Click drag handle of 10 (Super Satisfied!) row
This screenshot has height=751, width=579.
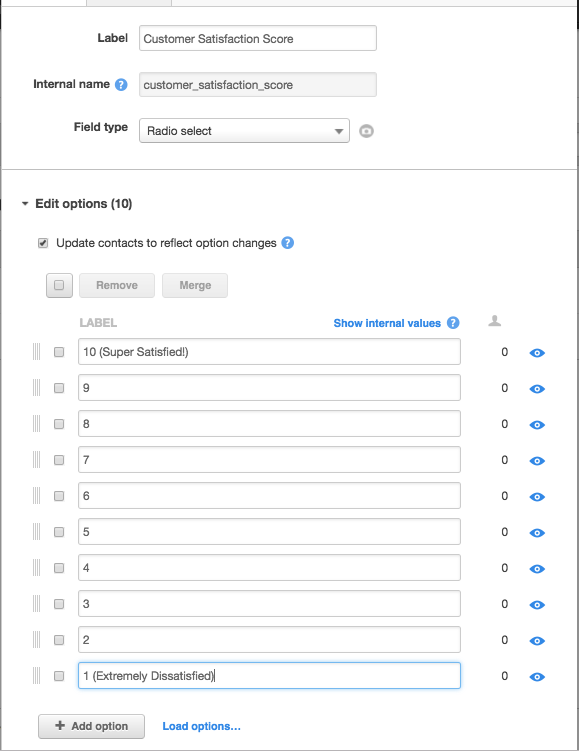tap(36, 352)
